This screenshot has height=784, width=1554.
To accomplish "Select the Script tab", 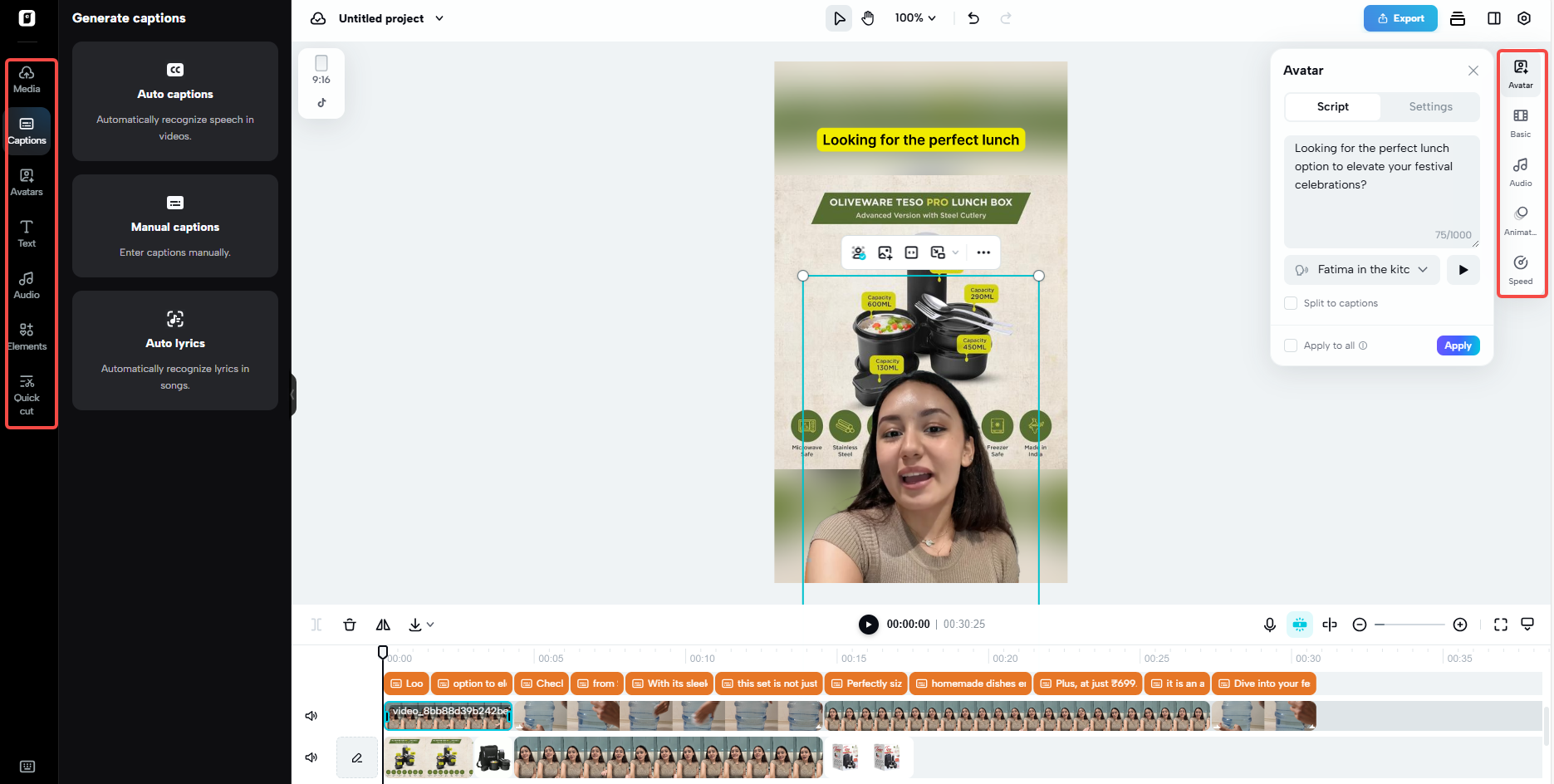I will (x=1331, y=106).
